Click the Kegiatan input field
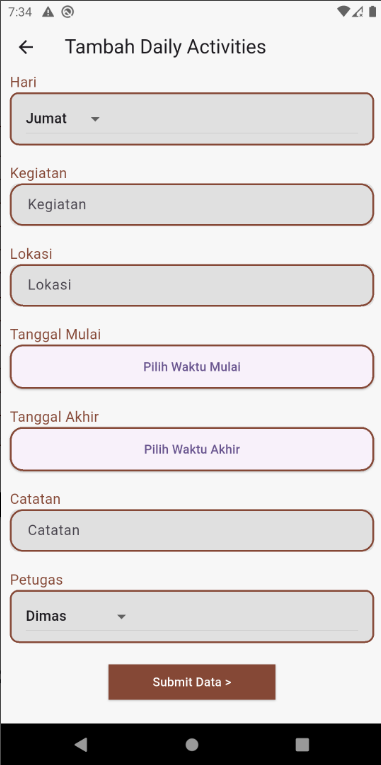Screen dimensions: 381x765 [192, 204]
